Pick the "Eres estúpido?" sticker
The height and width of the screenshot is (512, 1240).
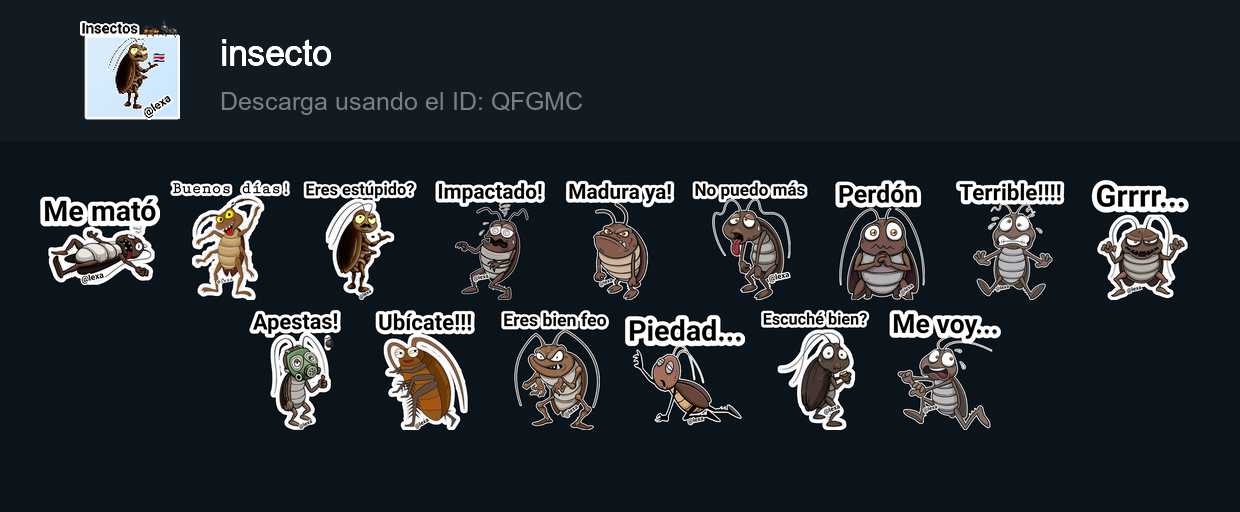coord(360,240)
